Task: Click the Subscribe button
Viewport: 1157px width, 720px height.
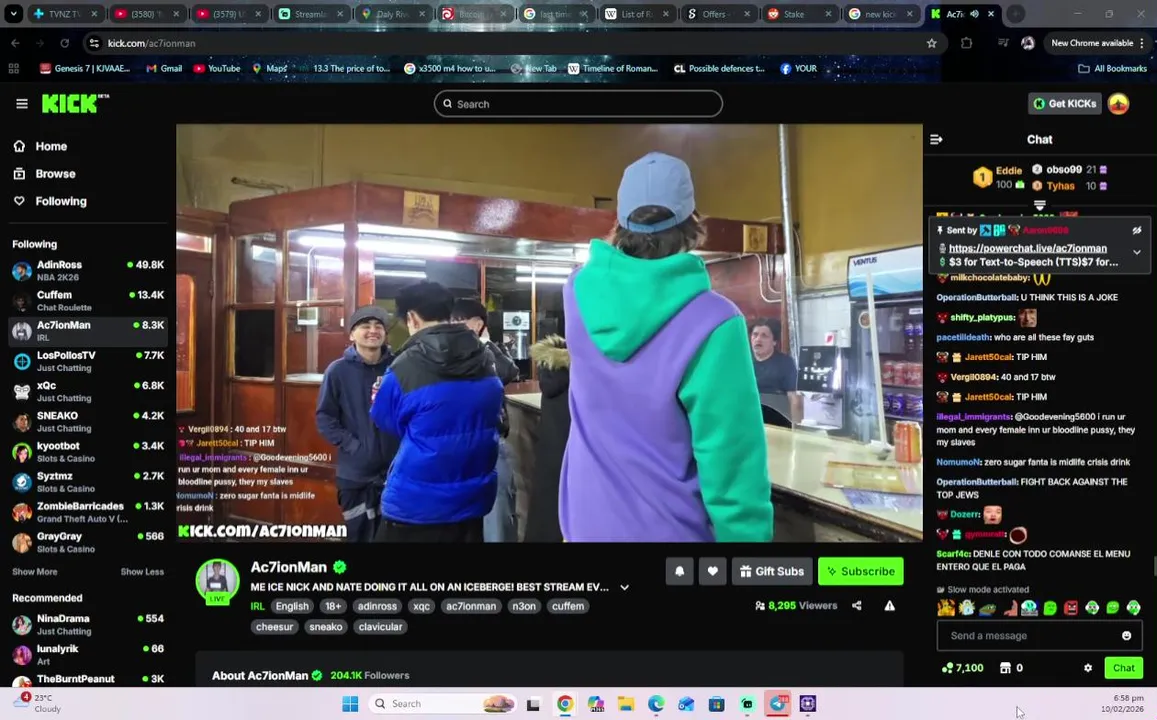Action: [860, 571]
